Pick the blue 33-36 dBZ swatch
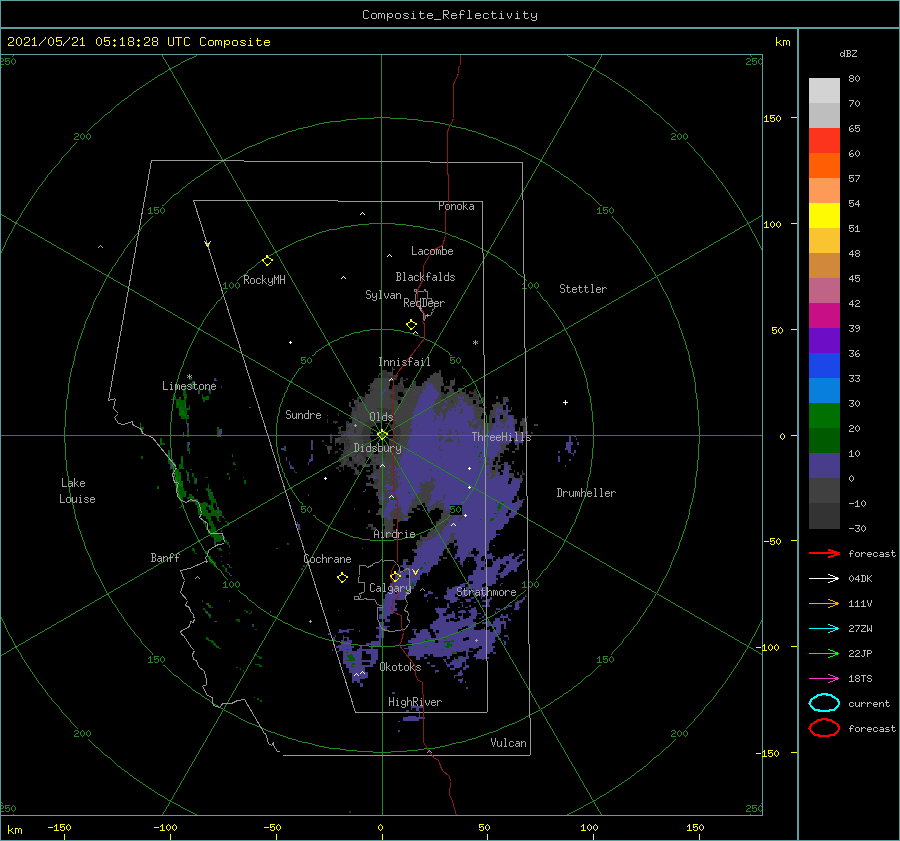Image resolution: width=900 pixels, height=841 pixels. click(824, 366)
